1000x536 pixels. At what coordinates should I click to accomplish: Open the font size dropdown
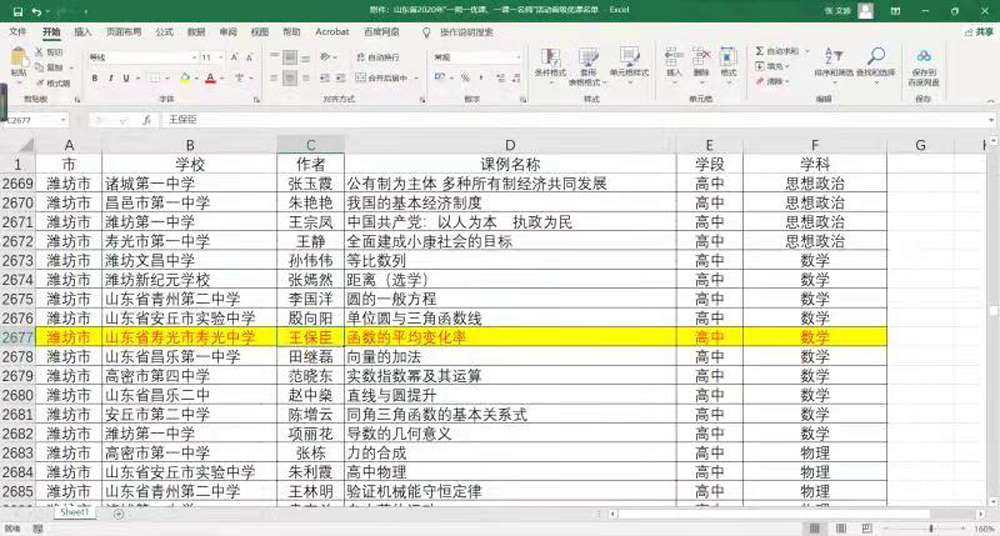(220, 58)
